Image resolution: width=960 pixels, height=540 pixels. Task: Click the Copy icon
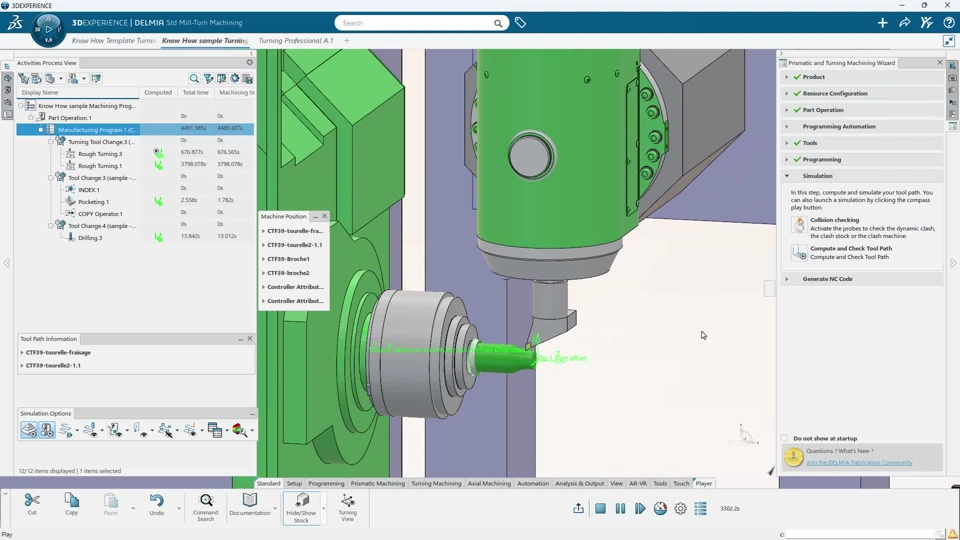click(72, 501)
